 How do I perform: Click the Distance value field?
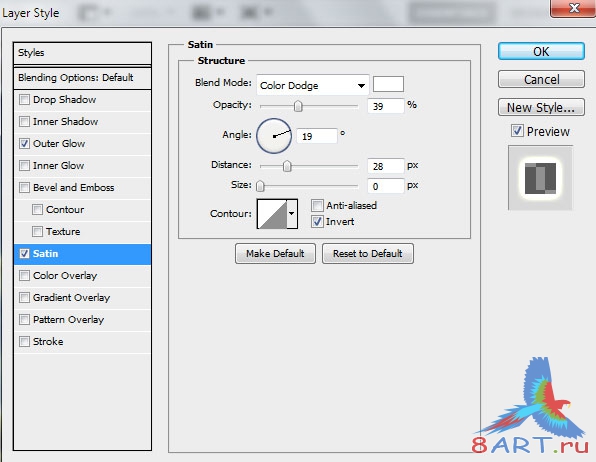click(x=385, y=166)
